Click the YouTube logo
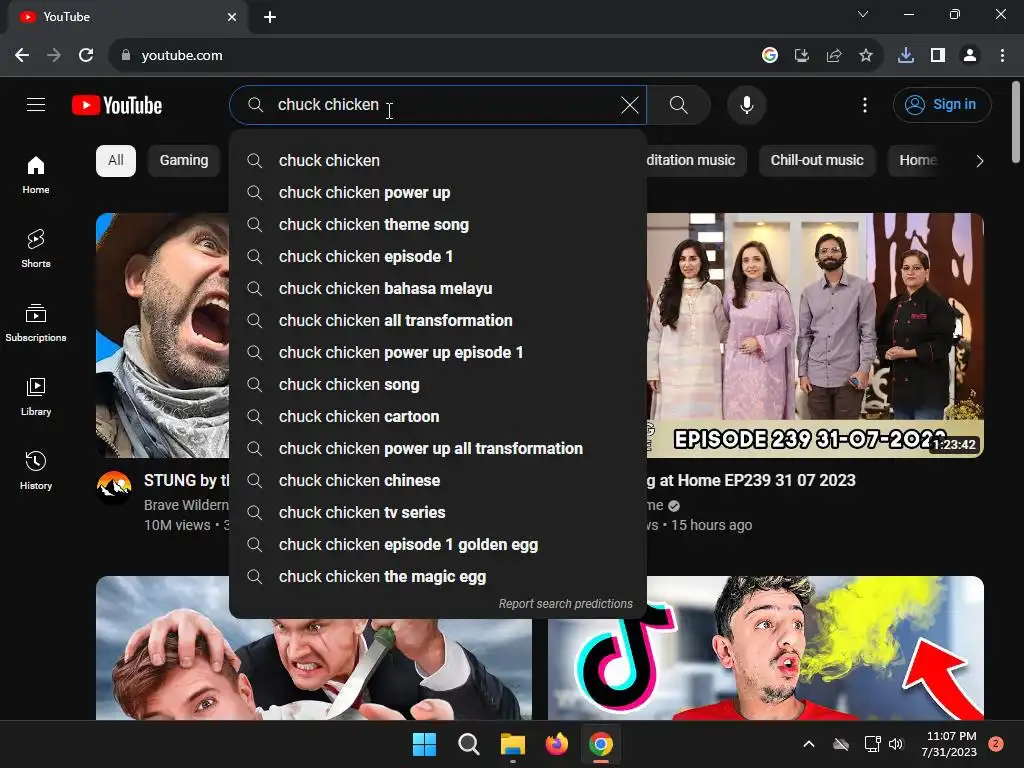The image size is (1024, 768). pos(117,105)
